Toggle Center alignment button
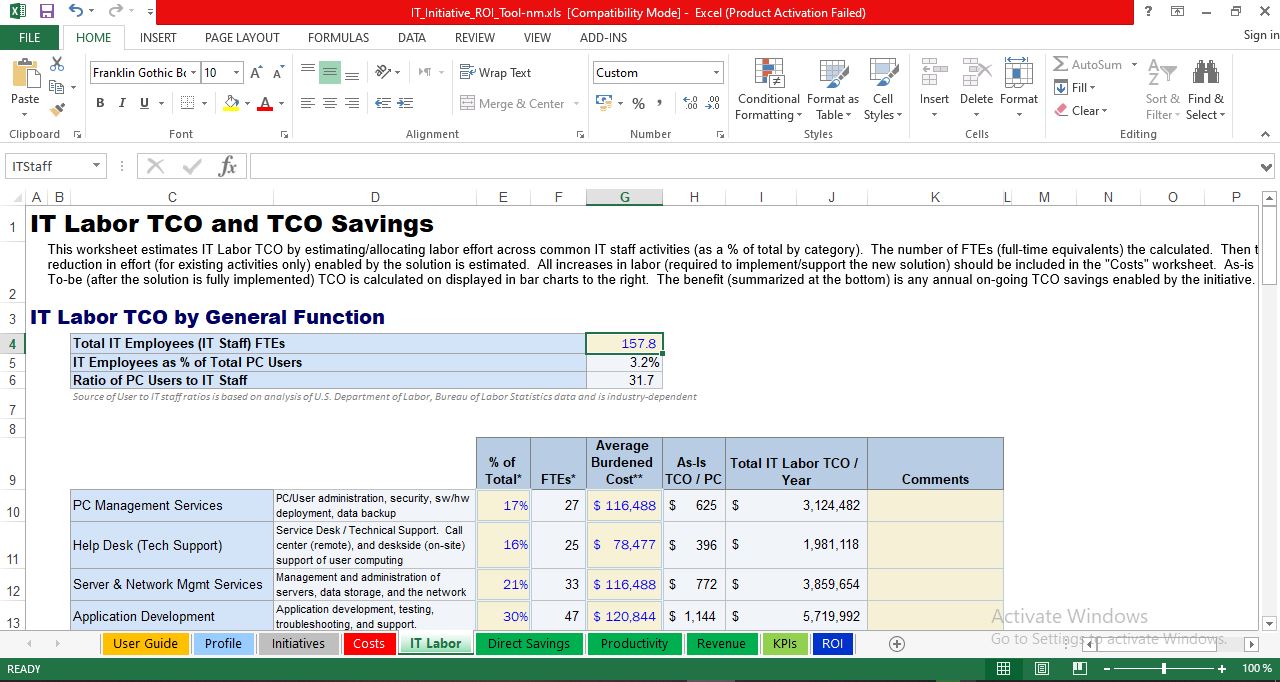The image size is (1280, 682). point(330,103)
